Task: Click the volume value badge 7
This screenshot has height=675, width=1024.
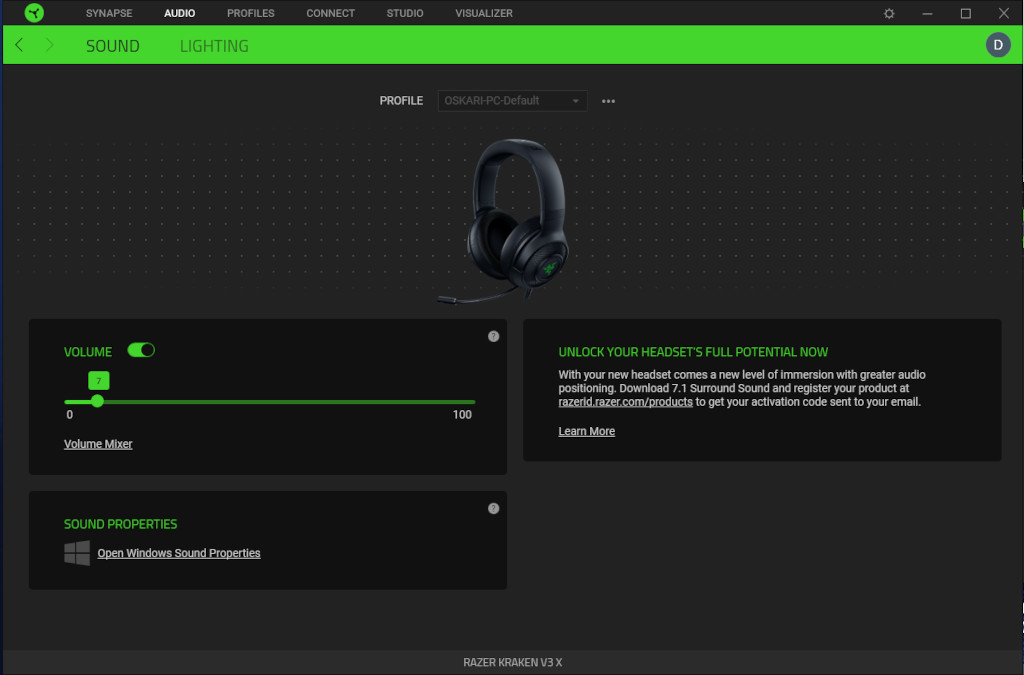Action: [x=99, y=381]
